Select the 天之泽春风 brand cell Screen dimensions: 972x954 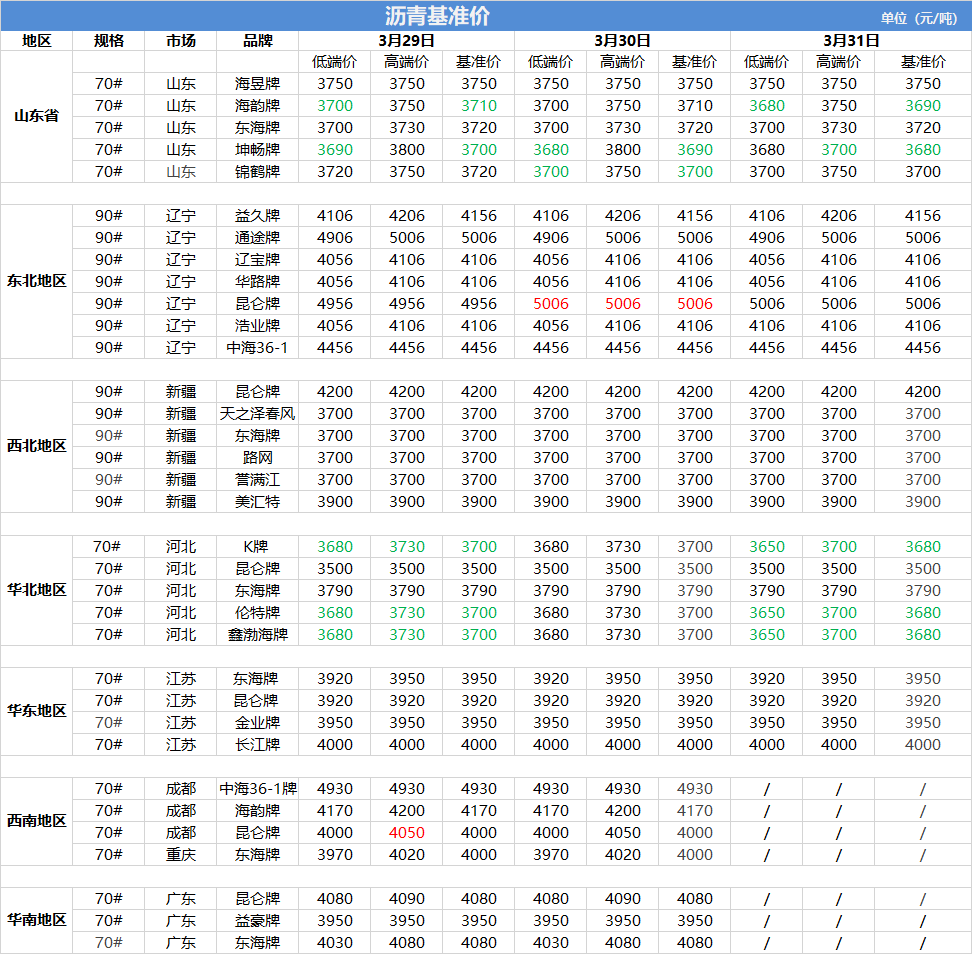[x=257, y=413]
